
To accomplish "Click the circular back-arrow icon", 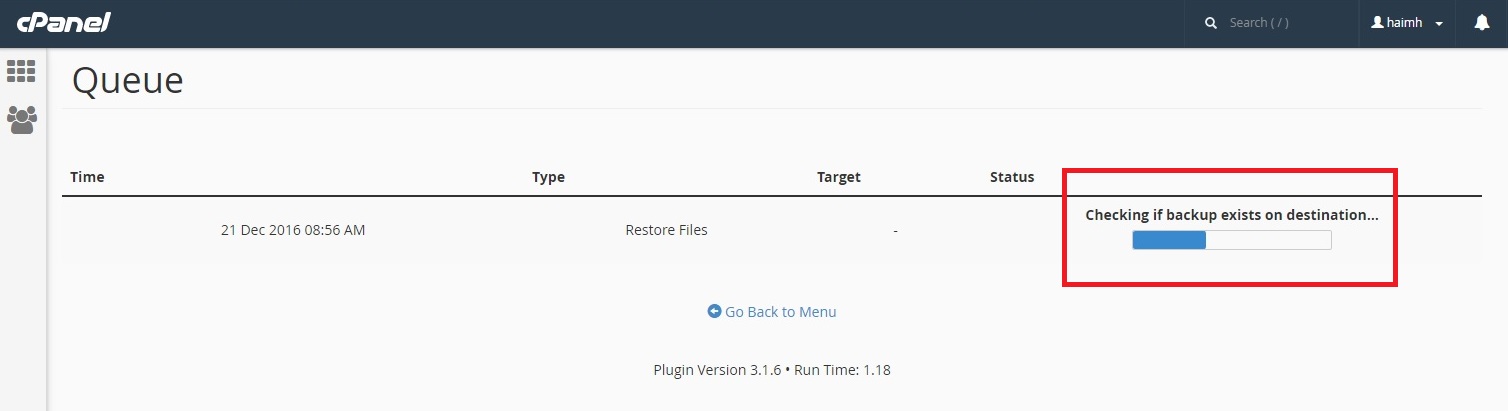I will pos(714,311).
